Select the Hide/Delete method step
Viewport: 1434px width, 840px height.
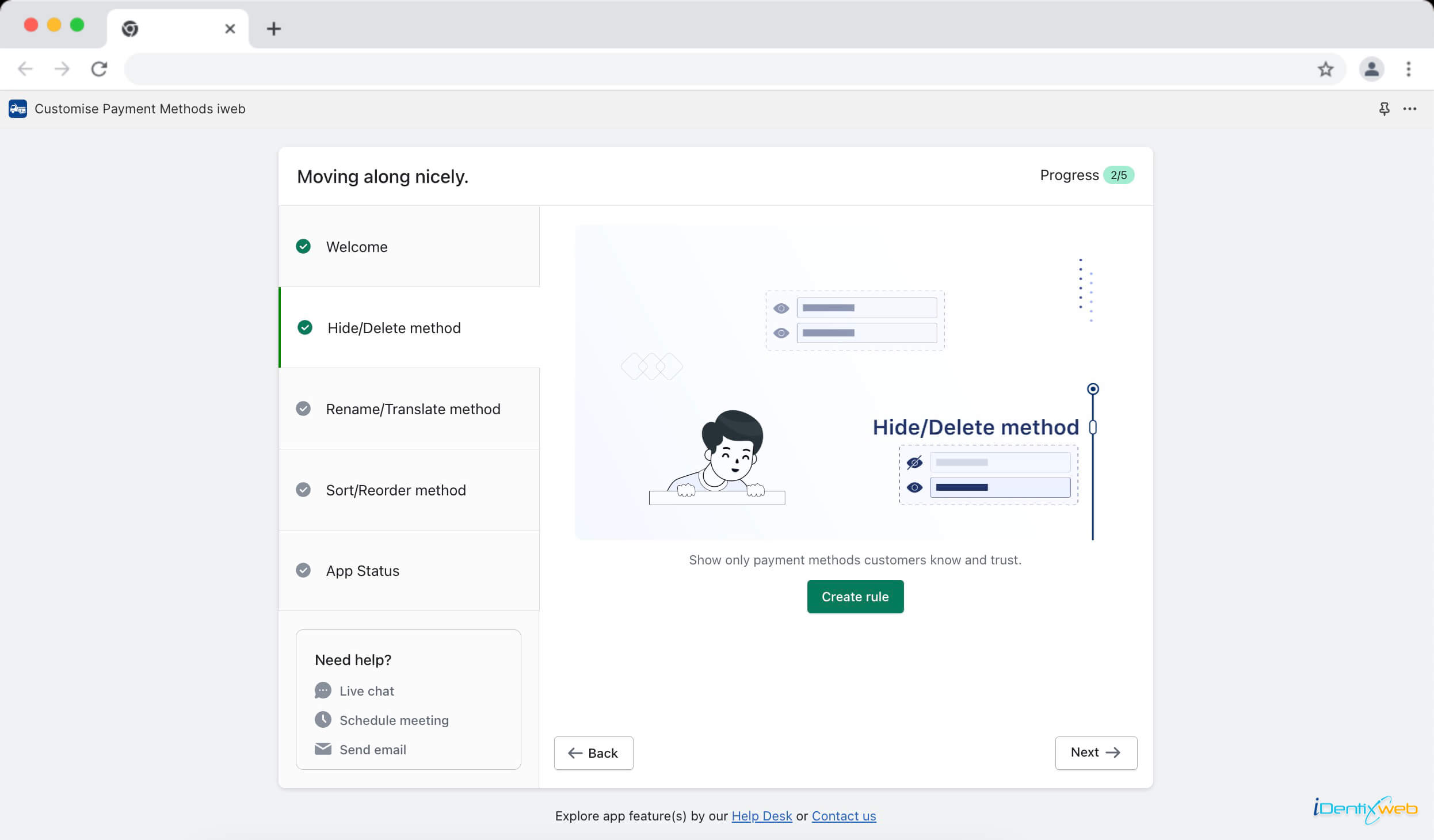click(409, 327)
